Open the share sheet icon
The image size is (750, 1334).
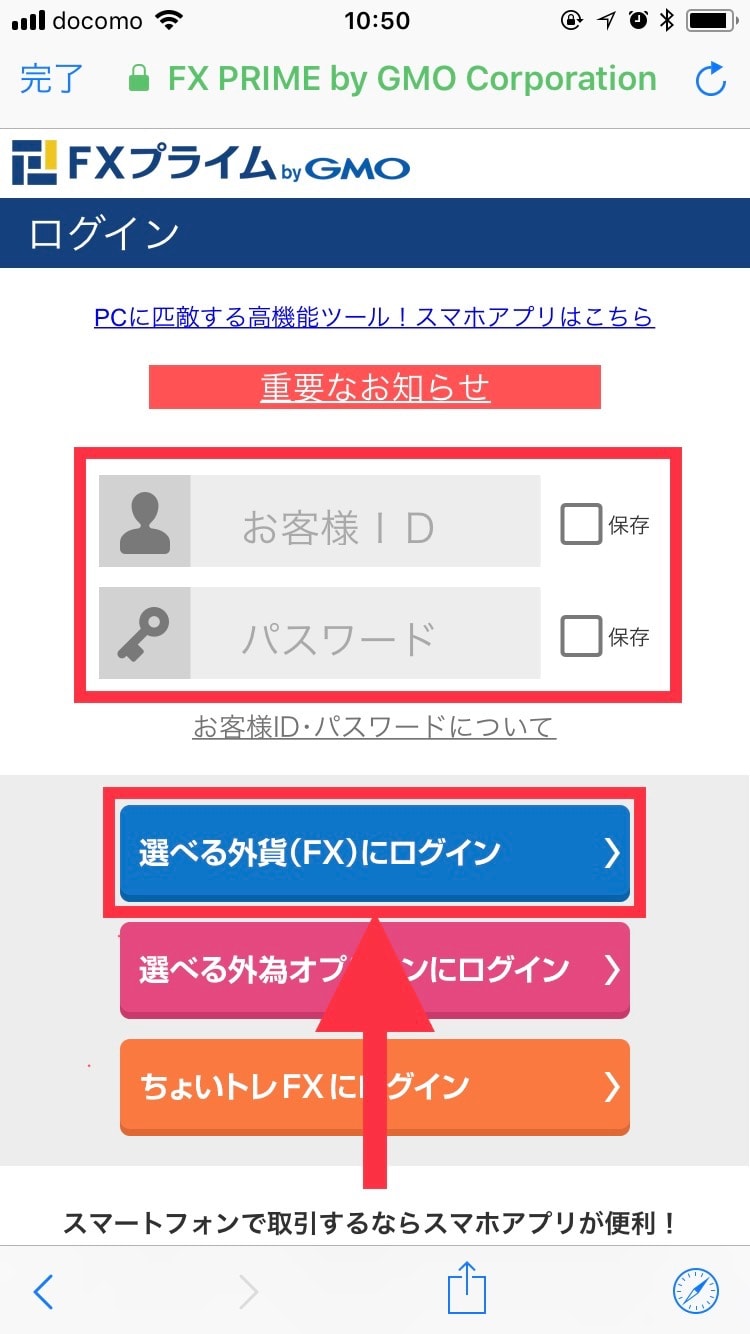tap(466, 1288)
